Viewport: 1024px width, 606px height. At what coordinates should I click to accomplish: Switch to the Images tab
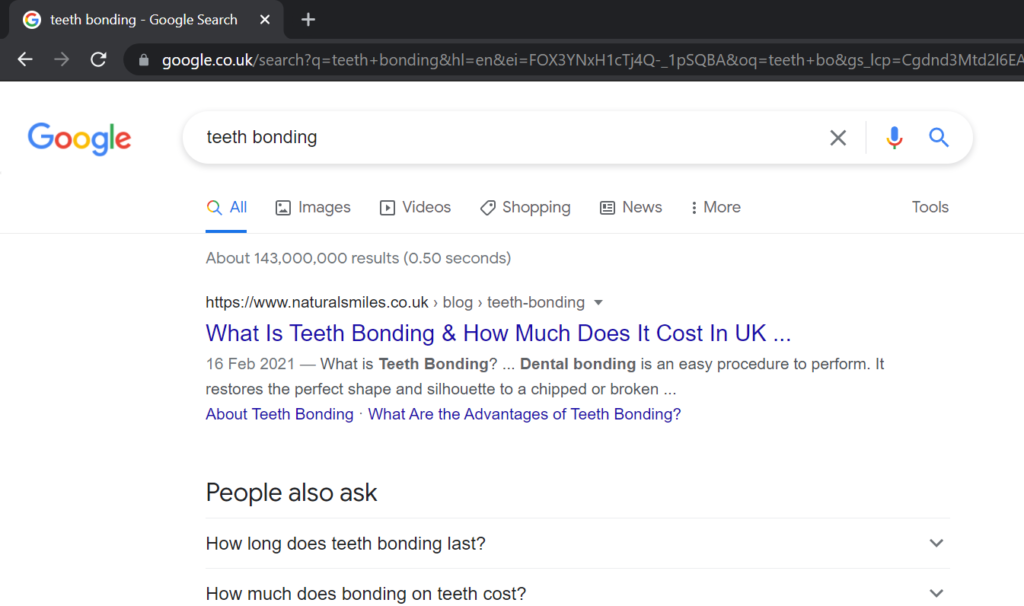(313, 208)
